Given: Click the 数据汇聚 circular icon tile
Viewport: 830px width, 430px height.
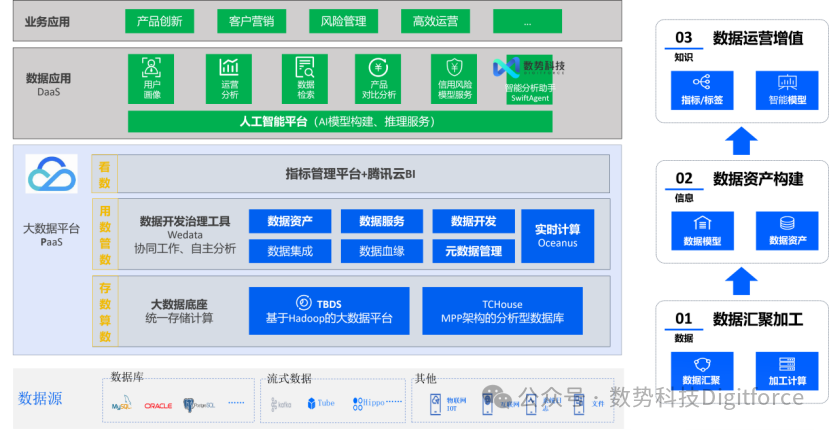Looking at the screenshot, I should 702,371.
